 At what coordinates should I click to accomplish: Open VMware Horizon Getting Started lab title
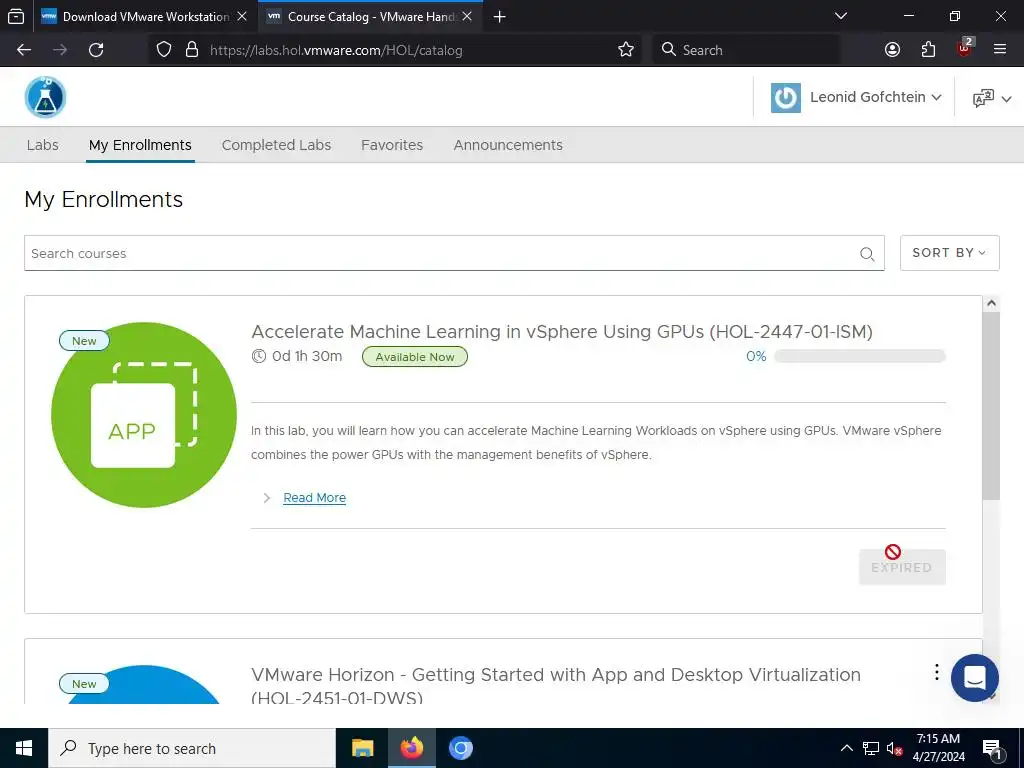556,686
